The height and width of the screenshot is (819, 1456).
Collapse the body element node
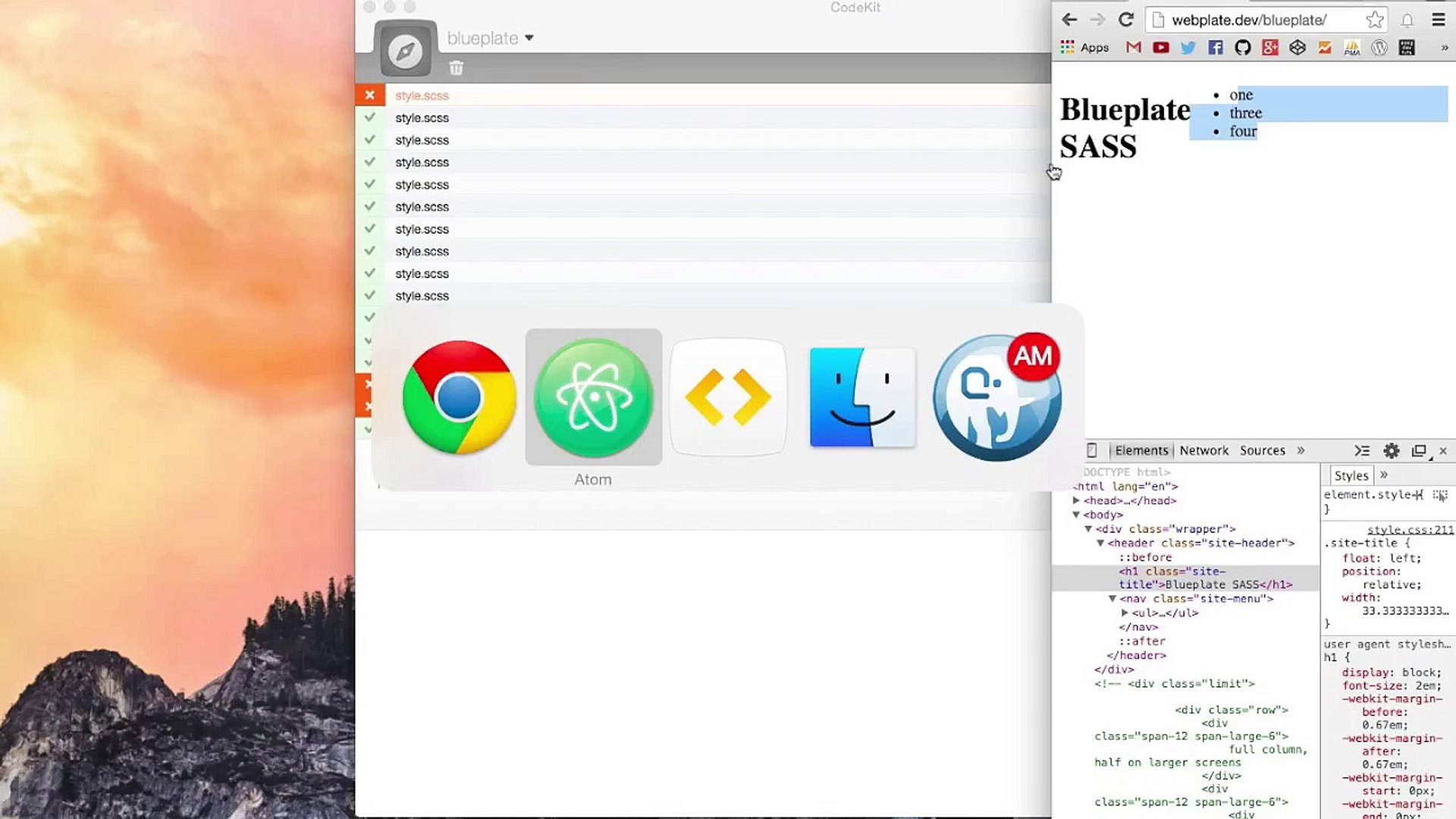click(x=1076, y=515)
